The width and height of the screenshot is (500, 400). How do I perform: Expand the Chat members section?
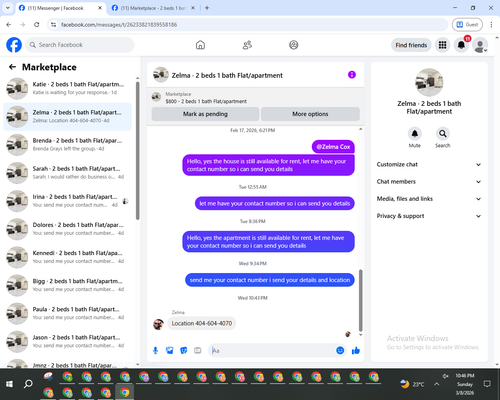(x=429, y=182)
